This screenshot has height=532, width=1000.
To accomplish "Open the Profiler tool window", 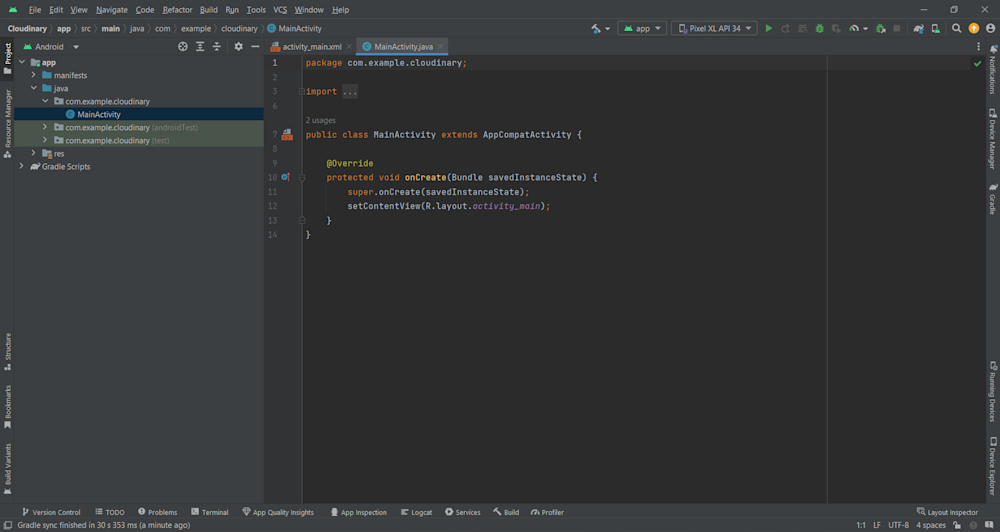I will tap(547, 512).
